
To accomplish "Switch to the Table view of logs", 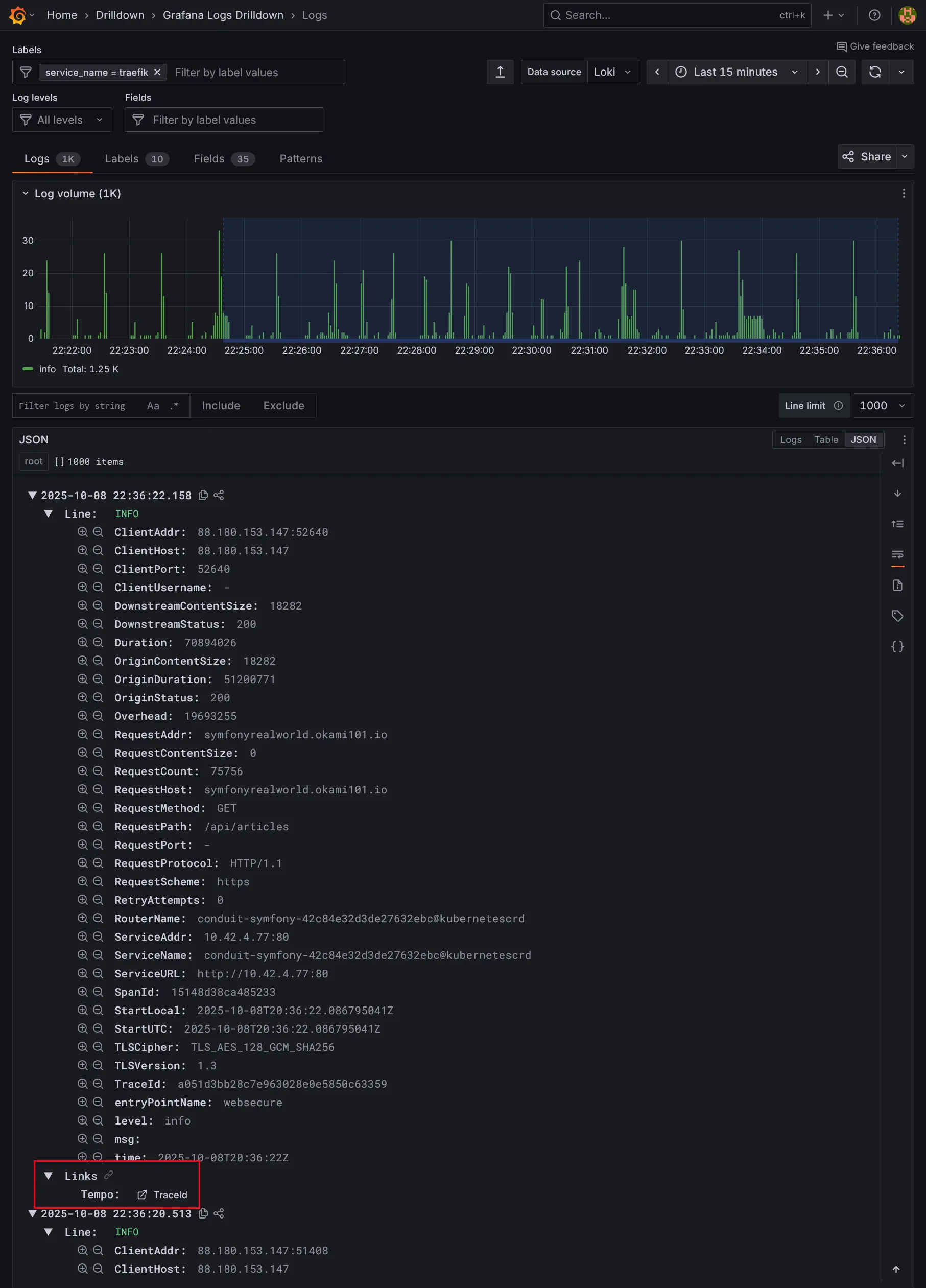I will (x=826, y=439).
